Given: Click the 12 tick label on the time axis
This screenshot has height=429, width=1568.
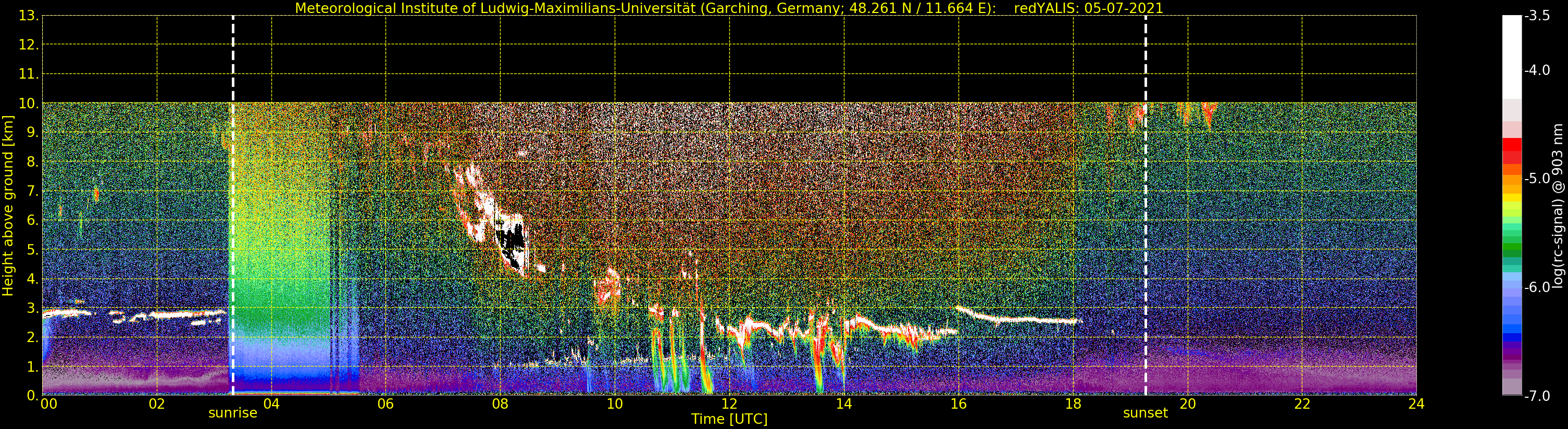Looking at the screenshot, I should pyautogui.click(x=729, y=404).
